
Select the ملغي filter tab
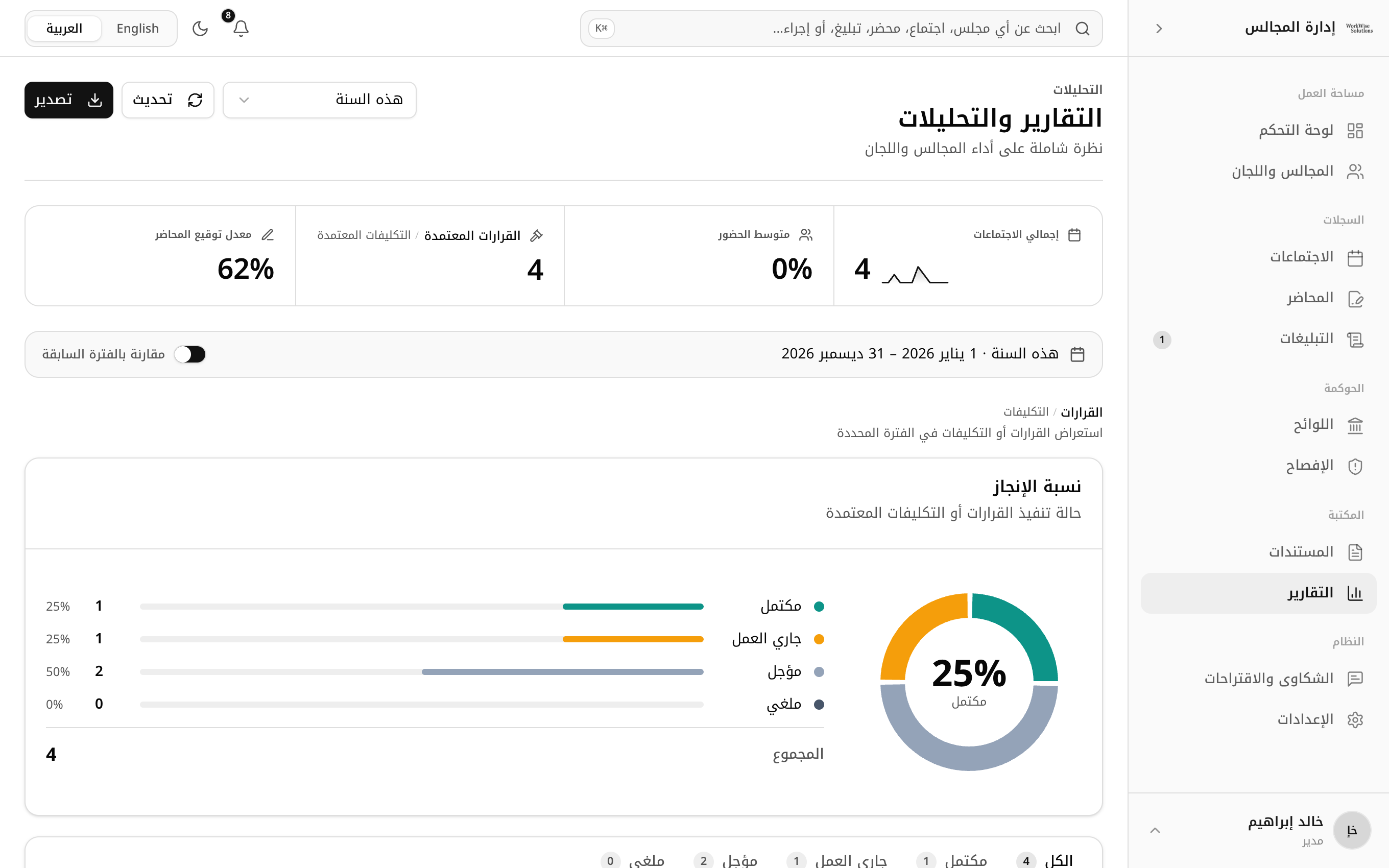click(633, 860)
